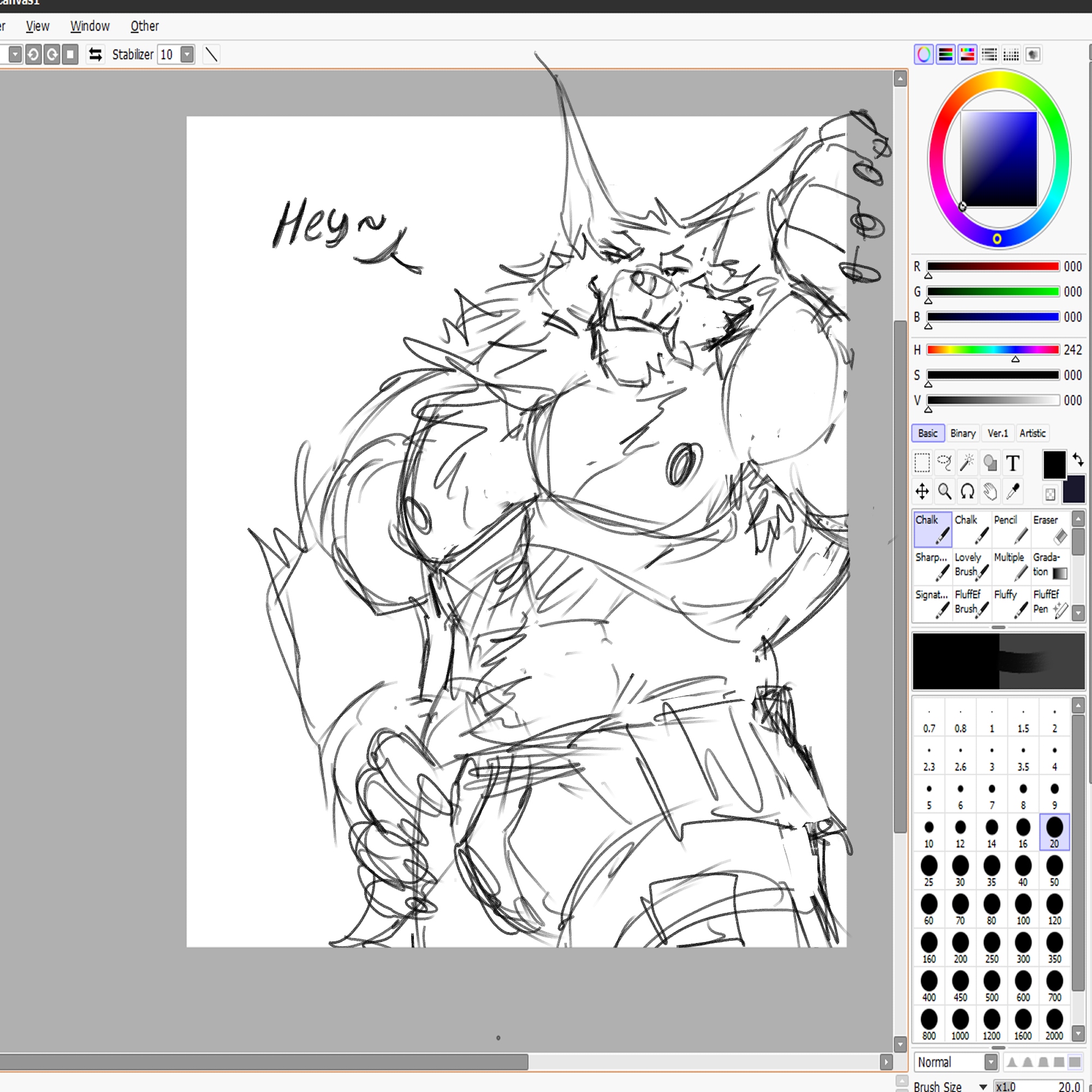Image resolution: width=1092 pixels, height=1092 pixels.
Task: Open the Normal blending mode dropdown
Action: click(x=991, y=1062)
